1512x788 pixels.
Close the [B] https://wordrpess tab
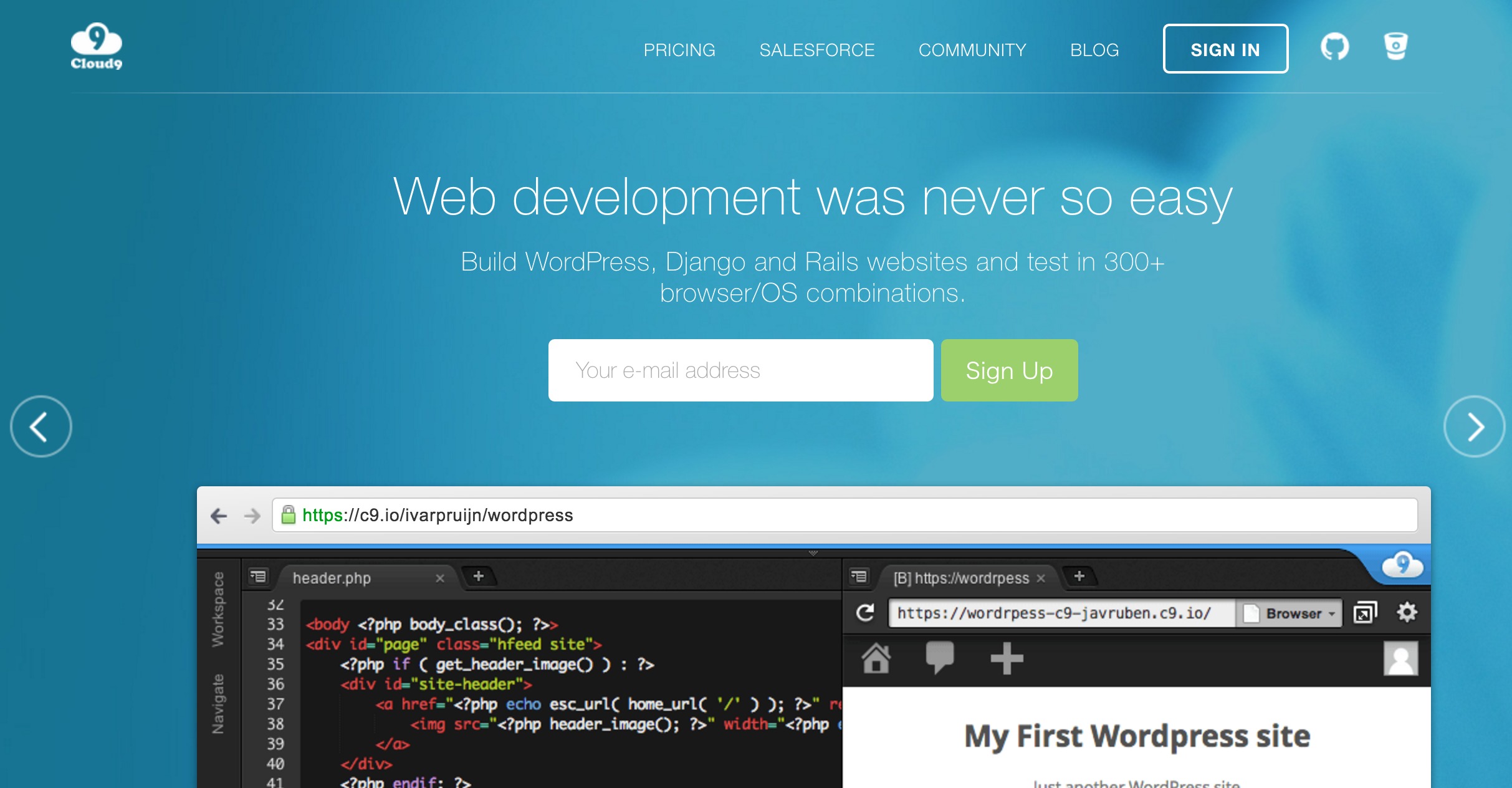(x=1041, y=579)
